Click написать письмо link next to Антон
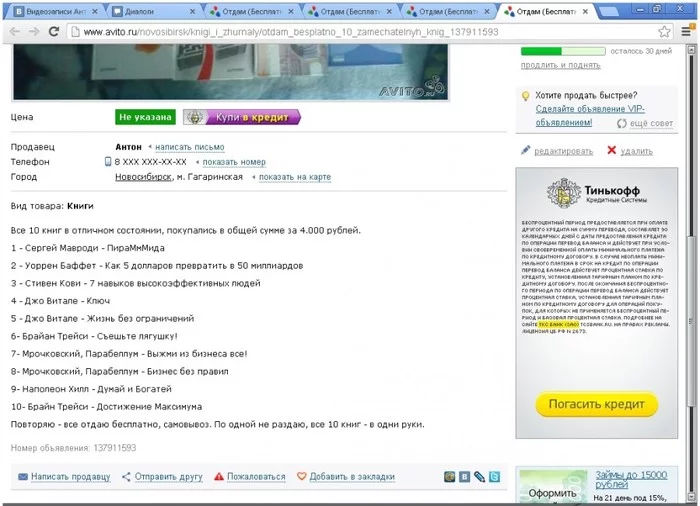Viewport: 700px width, 506px height. point(190,147)
